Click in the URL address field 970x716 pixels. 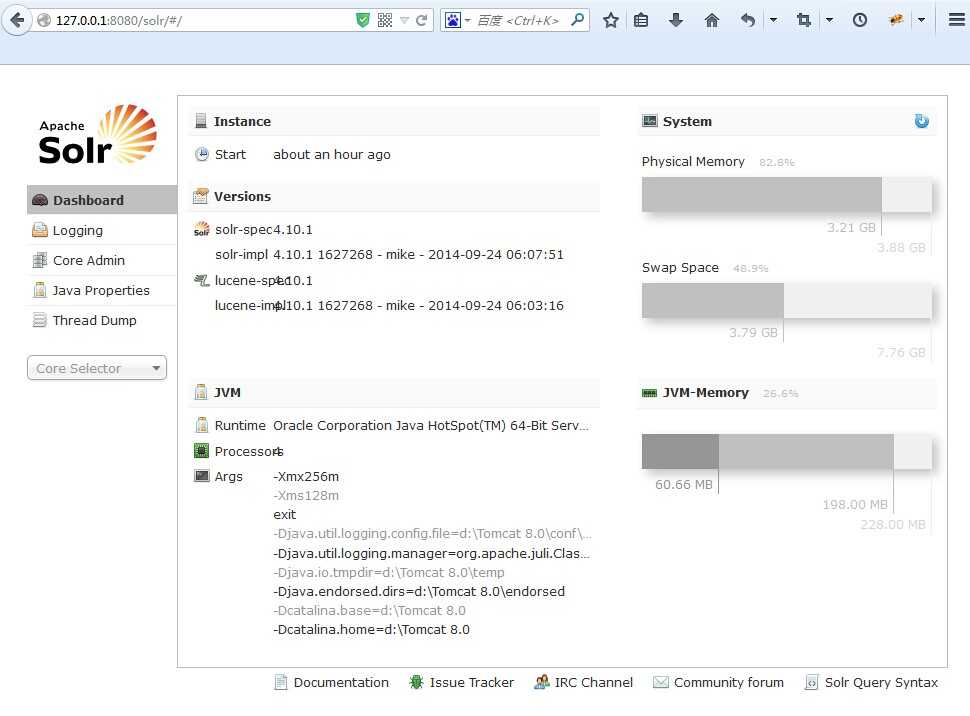(204, 20)
